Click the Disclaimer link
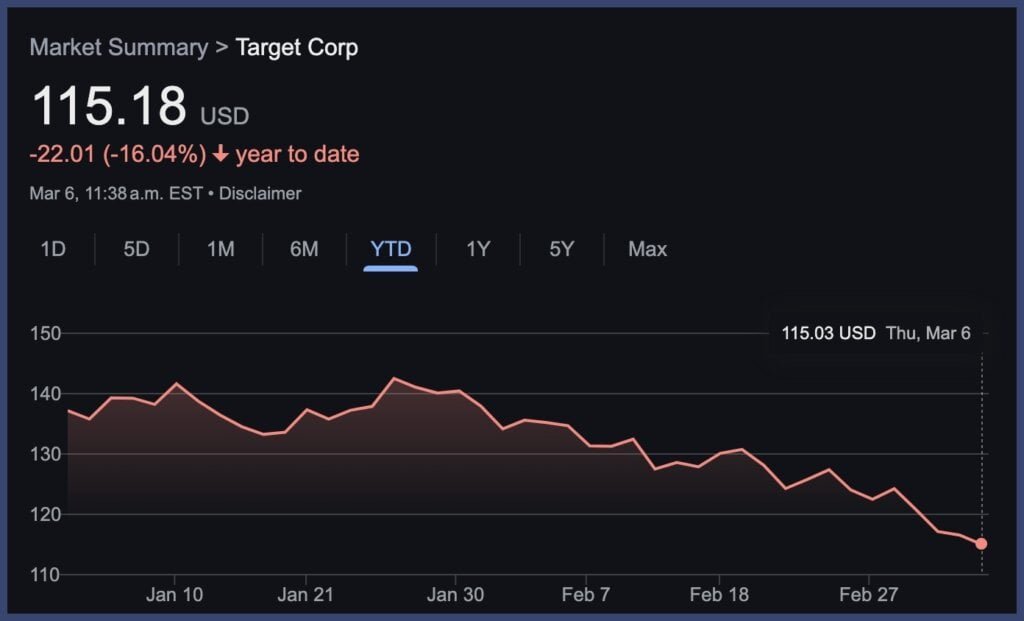Viewport: 1024px width, 621px height. pyautogui.click(x=260, y=193)
